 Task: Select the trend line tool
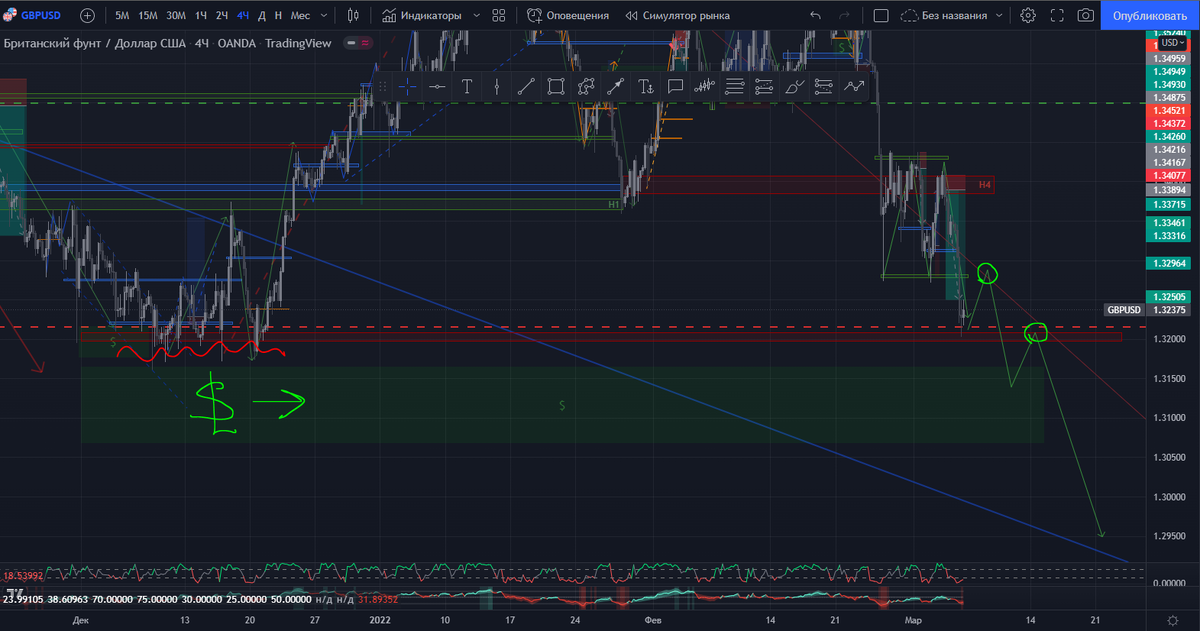pos(526,87)
